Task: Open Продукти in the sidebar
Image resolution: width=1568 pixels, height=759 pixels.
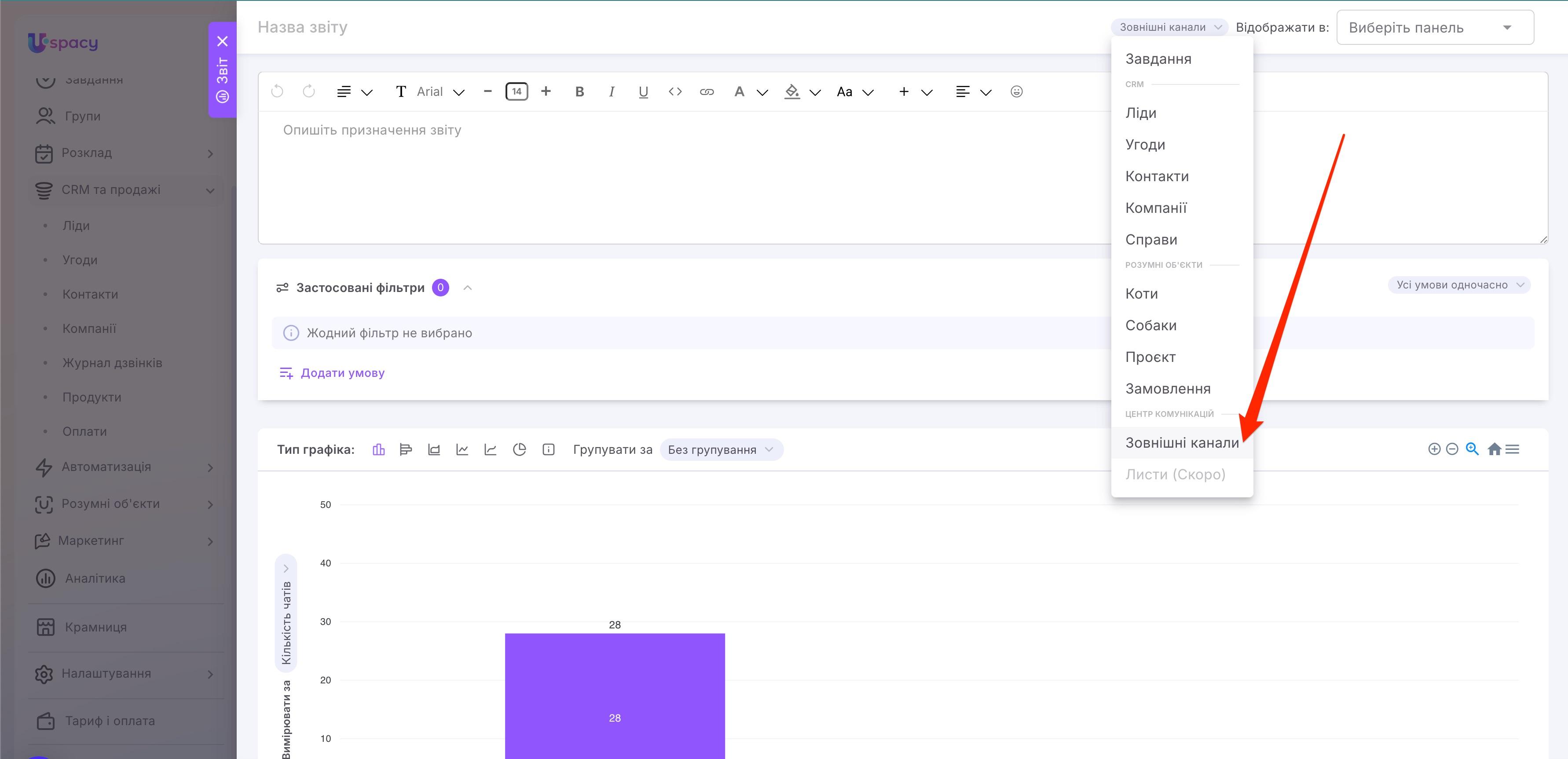Action: pos(92,397)
